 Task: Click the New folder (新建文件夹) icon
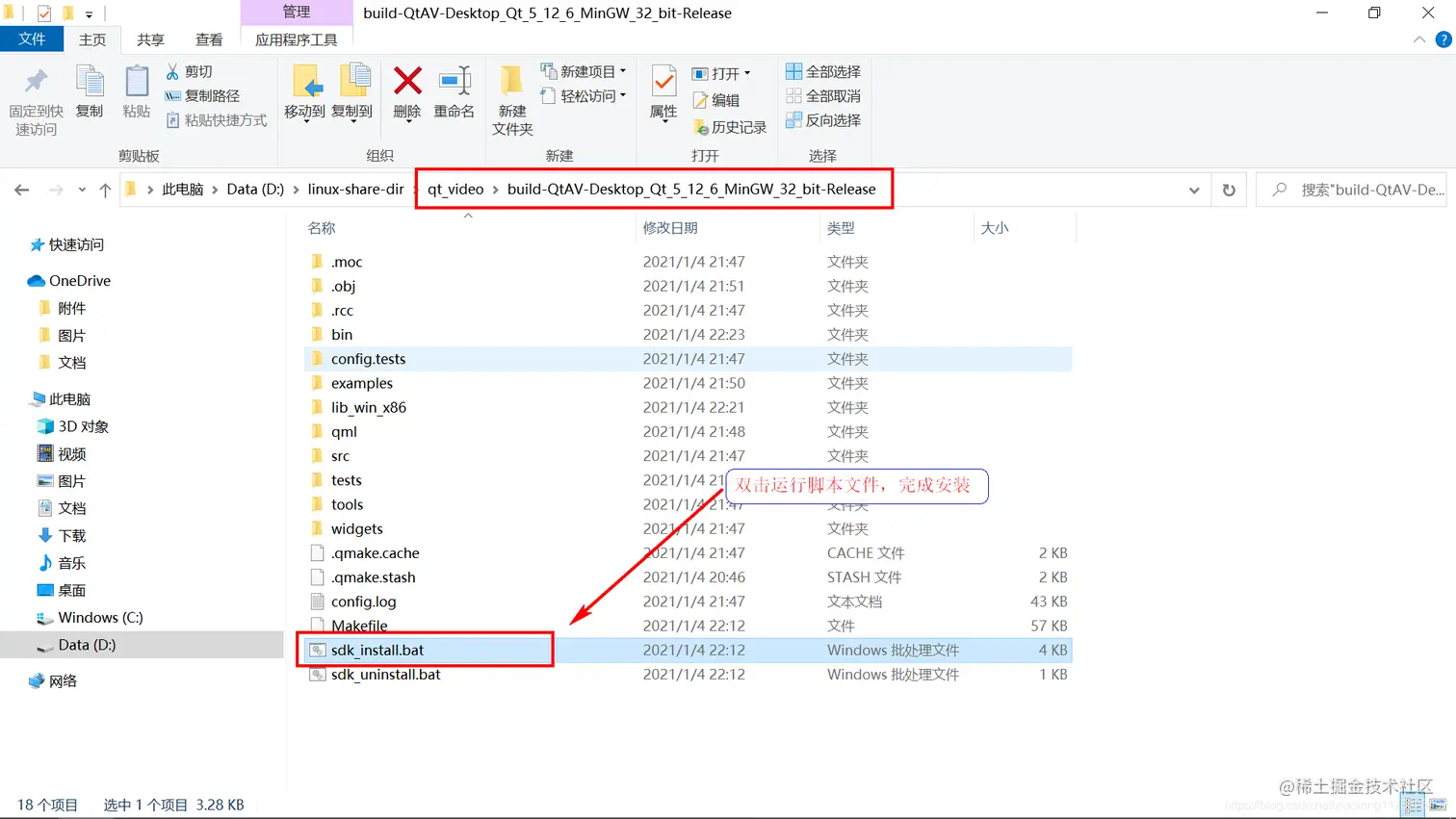[x=512, y=82]
